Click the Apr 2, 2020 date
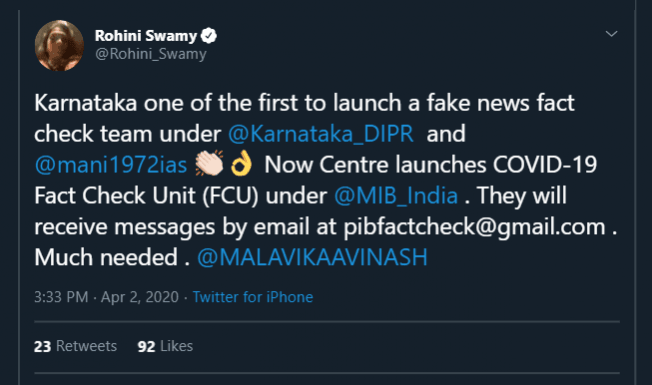Screen dimensions: 652x385 140,297
